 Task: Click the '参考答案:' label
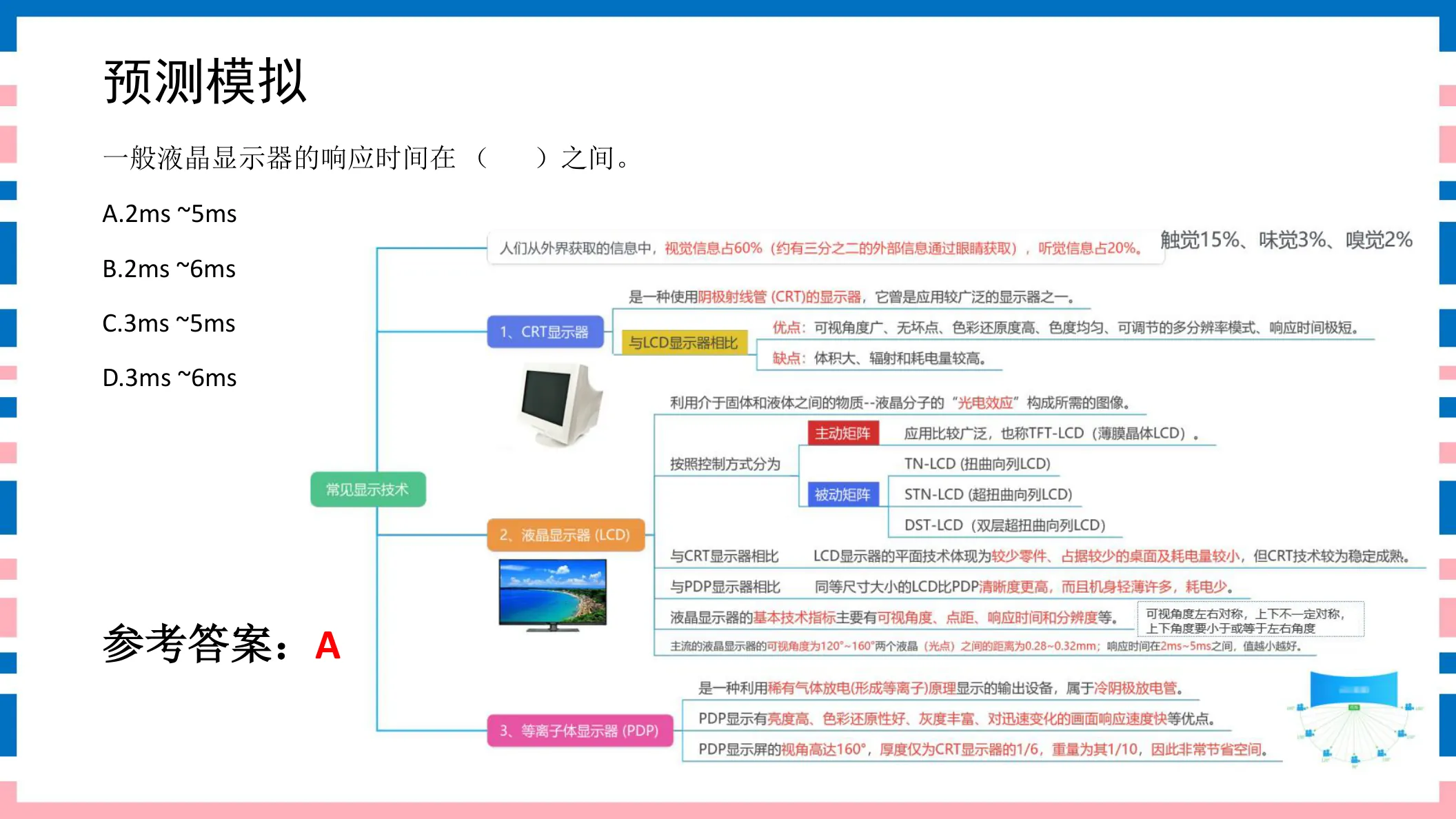[196, 644]
